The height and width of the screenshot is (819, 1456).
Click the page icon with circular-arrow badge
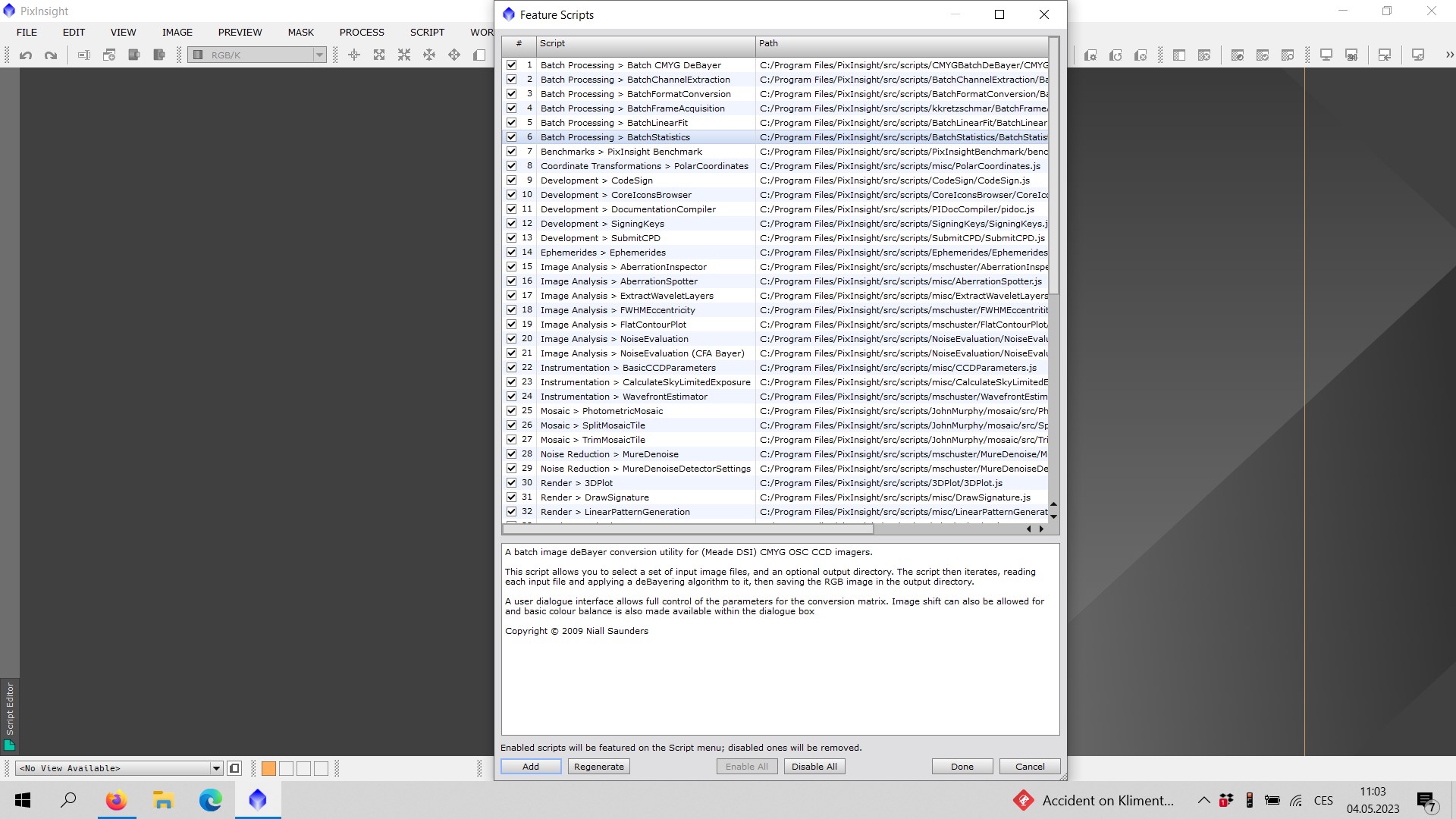click(1116, 55)
